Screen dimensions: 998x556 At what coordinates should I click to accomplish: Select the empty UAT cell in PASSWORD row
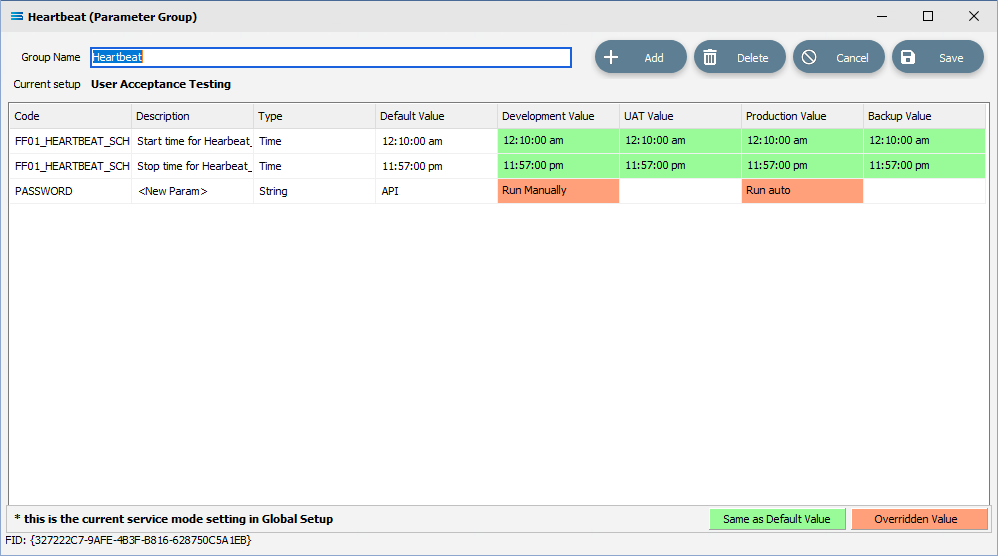tap(680, 191)
